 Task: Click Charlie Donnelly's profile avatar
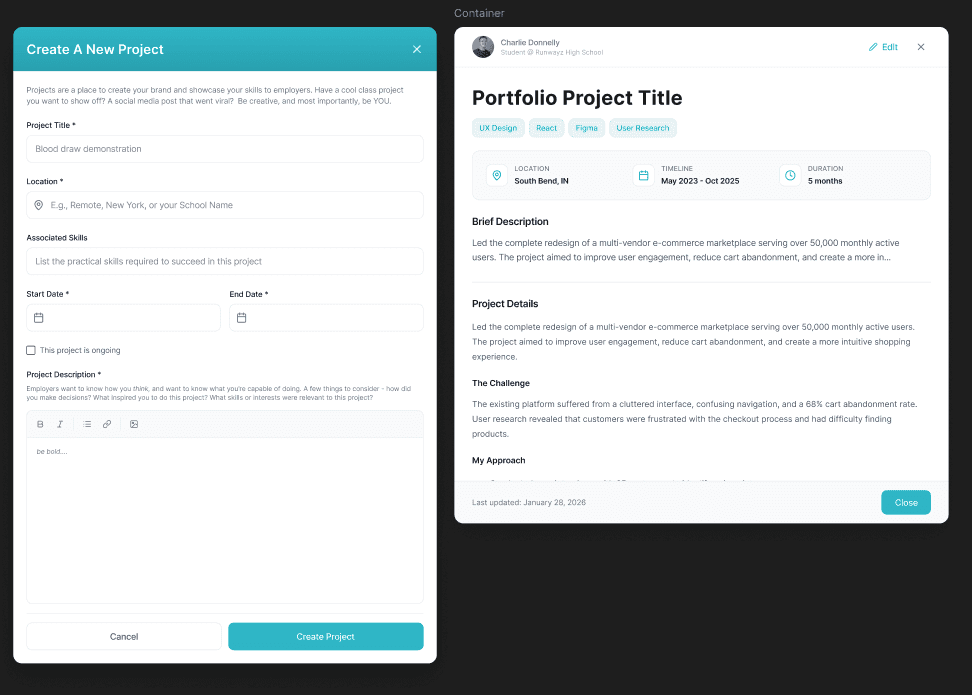tap(483, 47)
